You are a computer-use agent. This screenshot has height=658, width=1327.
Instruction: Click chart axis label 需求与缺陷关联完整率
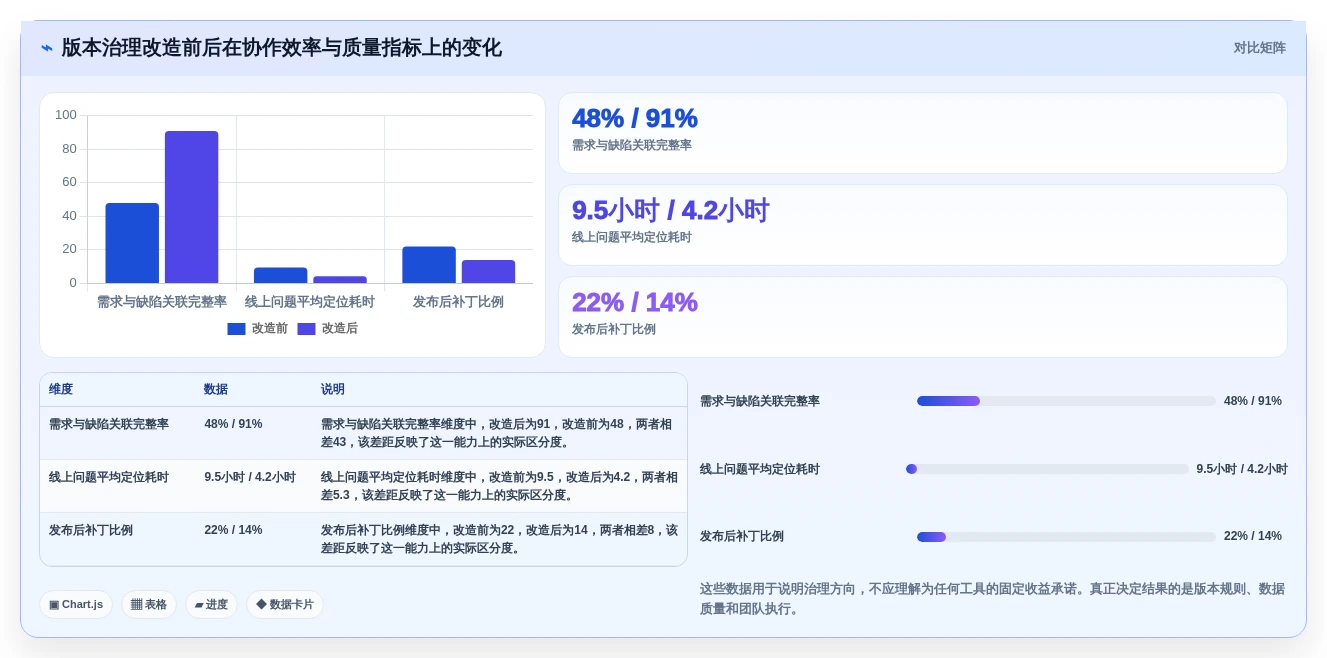[x=162, y=301]
